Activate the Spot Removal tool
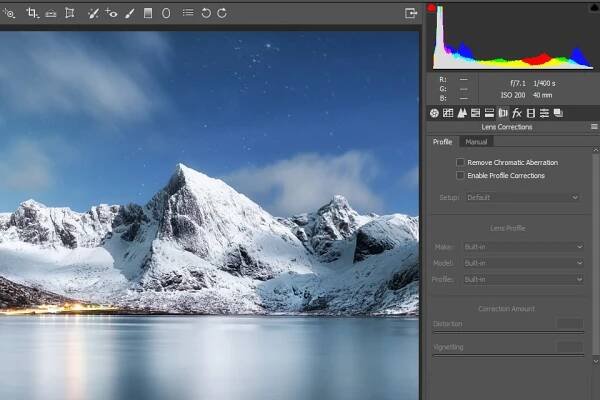600x400 pixels. [x=93, y=13]
